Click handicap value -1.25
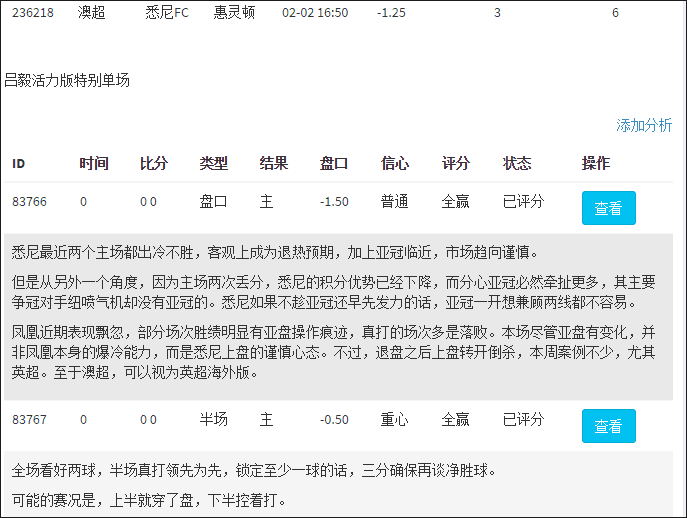 (391, 13)
